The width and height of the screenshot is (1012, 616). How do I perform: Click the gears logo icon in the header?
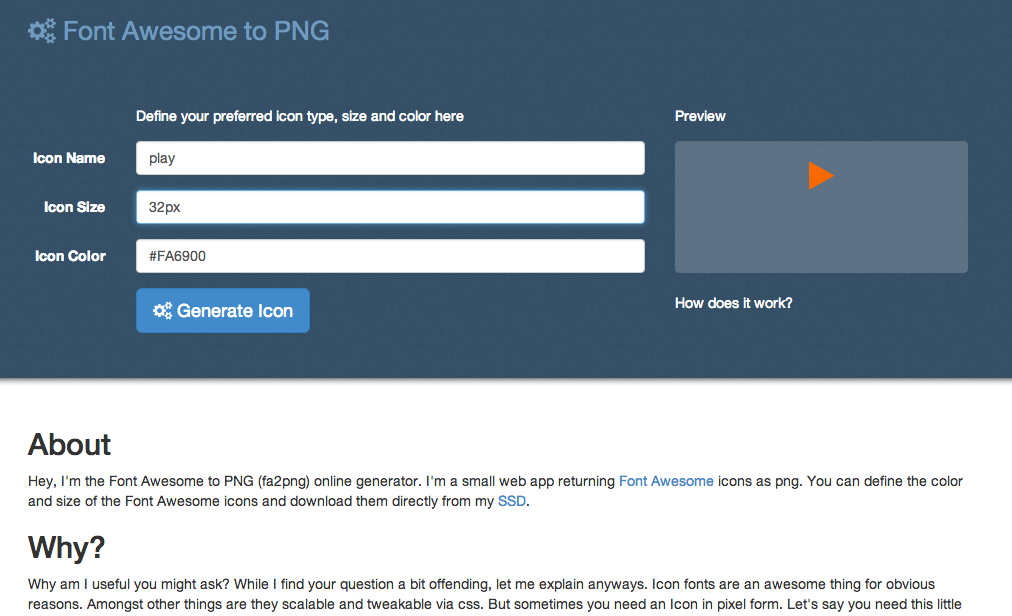pos(42,32)
